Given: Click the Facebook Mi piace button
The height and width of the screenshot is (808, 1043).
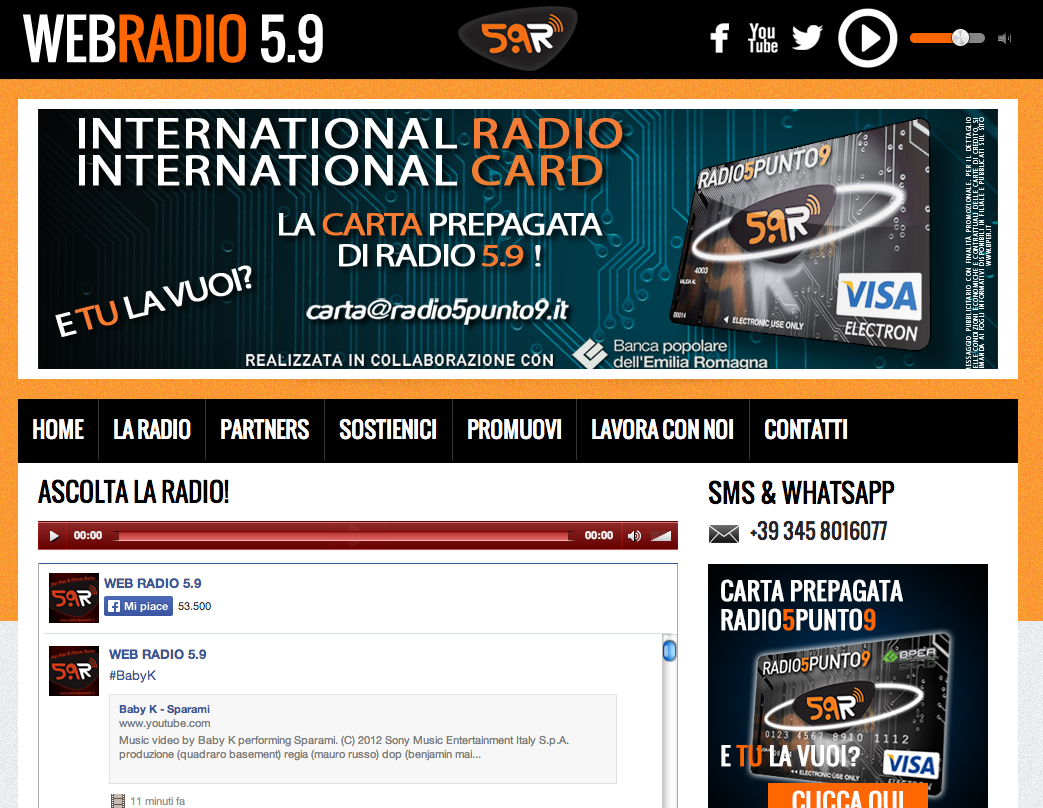Looking at the screenshot, I should click(138, 606).
